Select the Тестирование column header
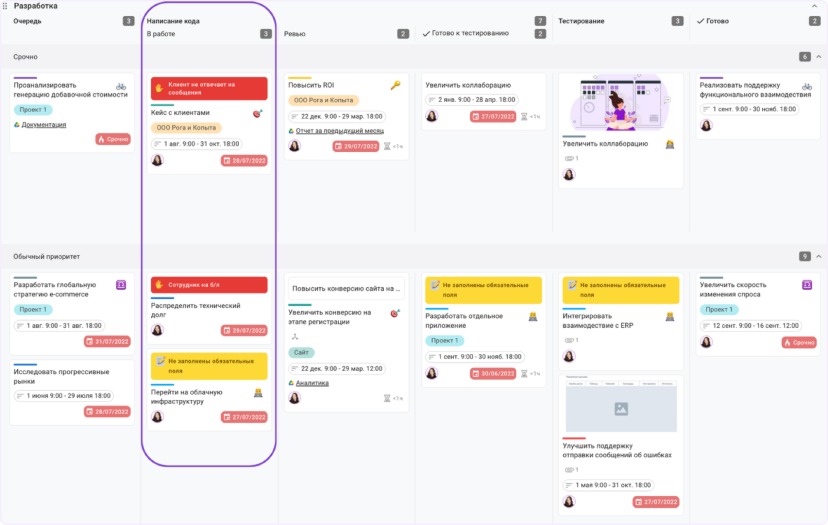The image size is (828, 525). pos(581,21)
